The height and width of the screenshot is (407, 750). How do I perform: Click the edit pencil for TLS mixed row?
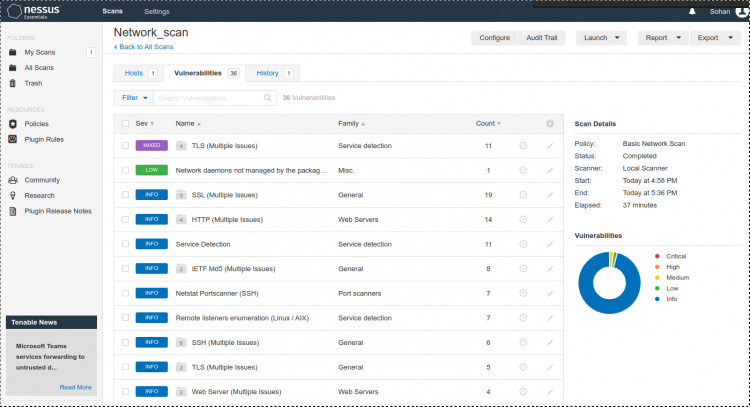pyautogui.click(x=549, y=146)
